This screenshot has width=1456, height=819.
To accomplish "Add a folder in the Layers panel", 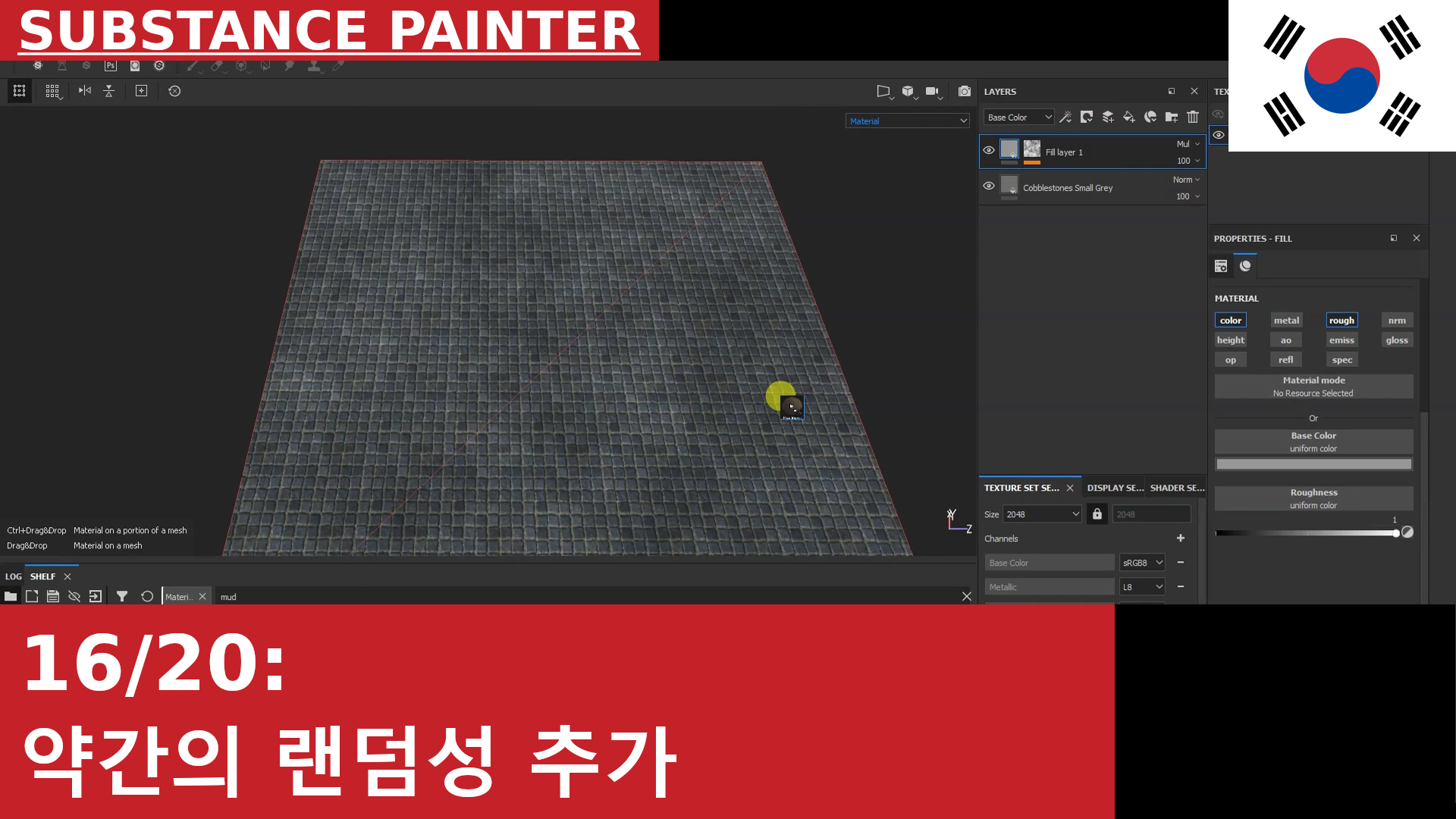I will coord(1172,117).
